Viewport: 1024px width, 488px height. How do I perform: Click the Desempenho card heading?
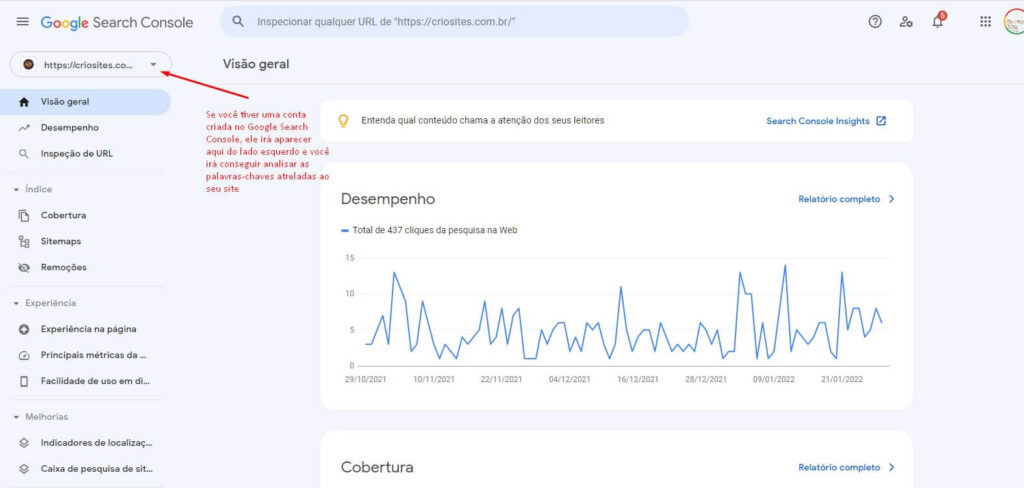[x=388, y=199]
